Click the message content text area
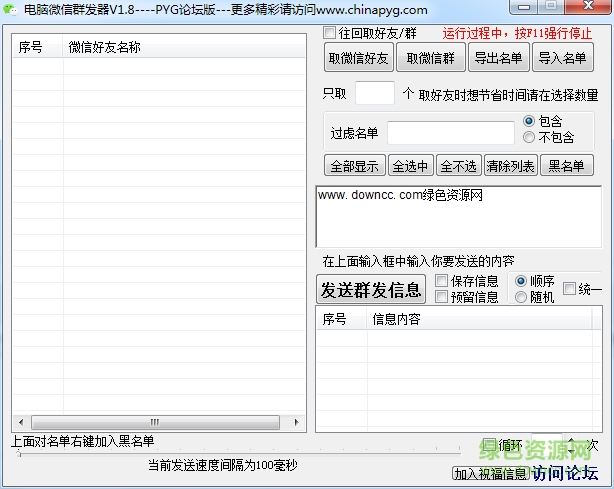This screenshot has height=489, width=614. (x=459, y=215)
